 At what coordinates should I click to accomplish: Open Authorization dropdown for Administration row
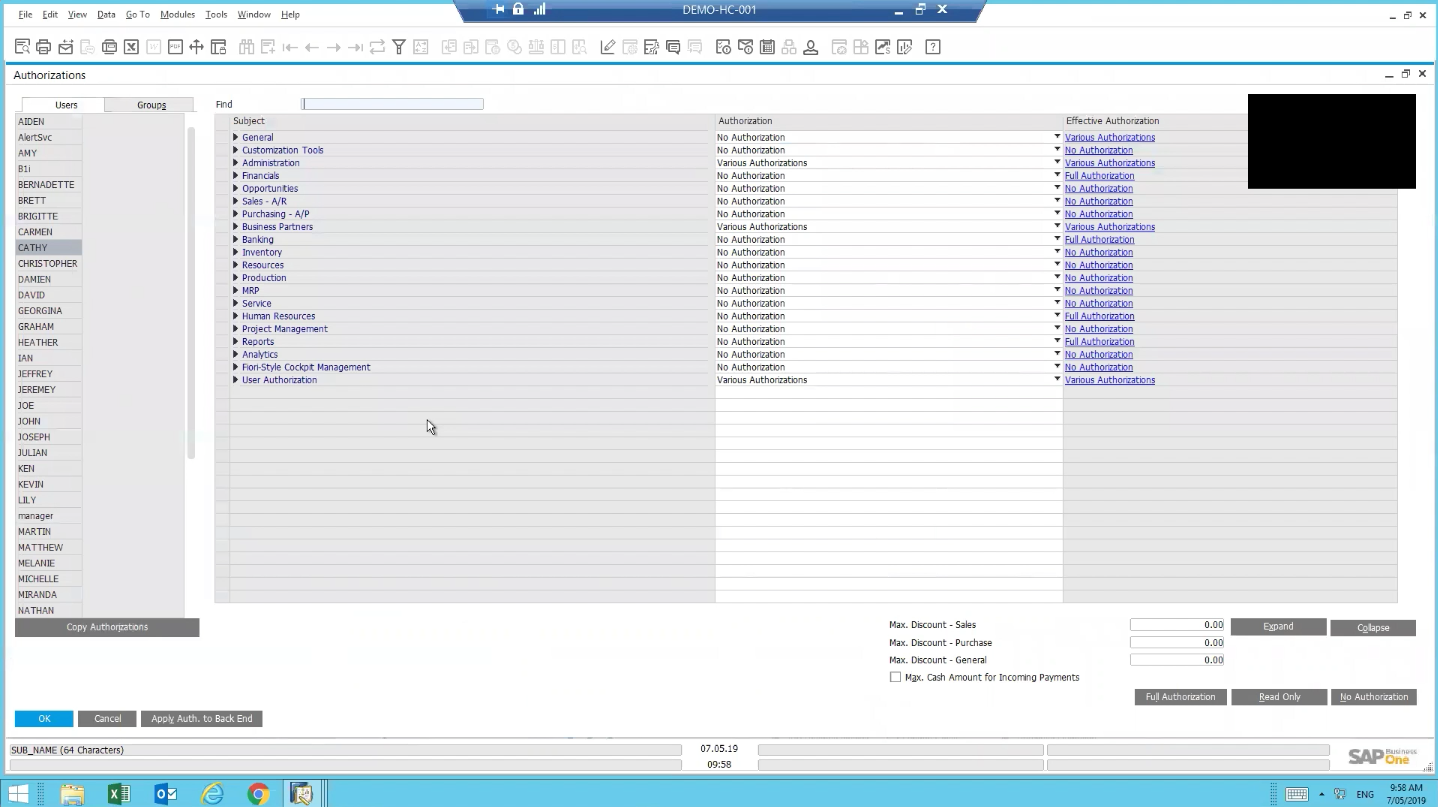point(1057,163)
